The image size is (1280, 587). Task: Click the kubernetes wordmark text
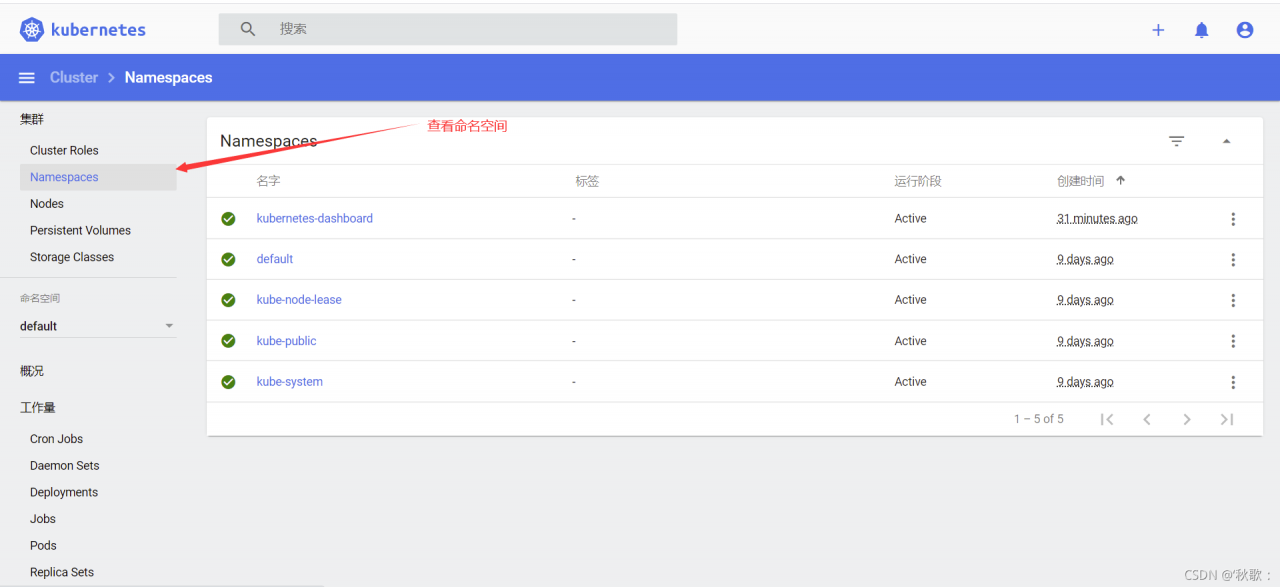[99, 30]
